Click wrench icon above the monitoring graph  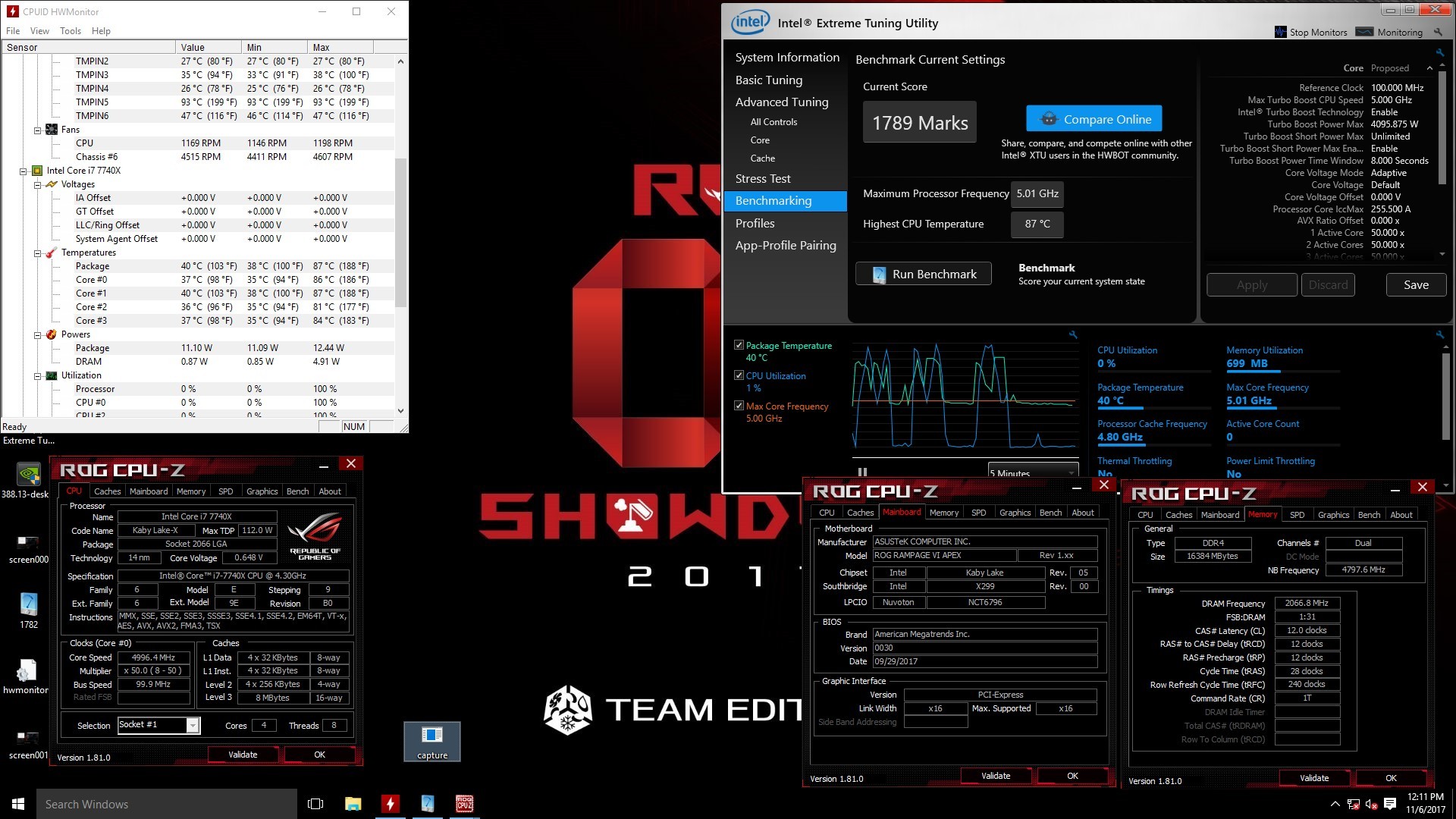click(x=1073, y=334)
